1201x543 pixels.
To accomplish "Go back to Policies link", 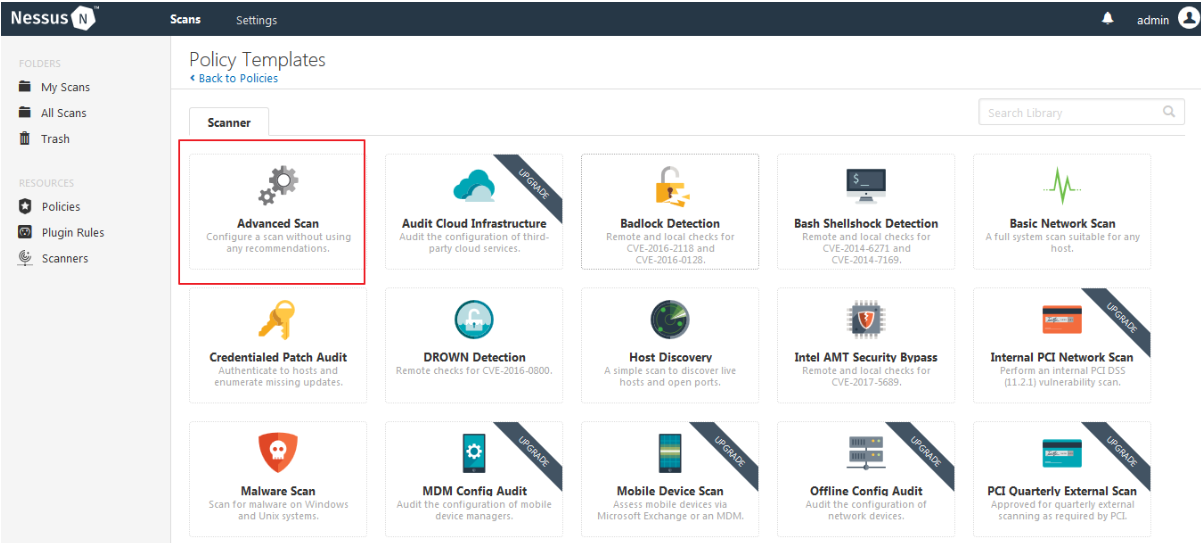I will point(234,78).
